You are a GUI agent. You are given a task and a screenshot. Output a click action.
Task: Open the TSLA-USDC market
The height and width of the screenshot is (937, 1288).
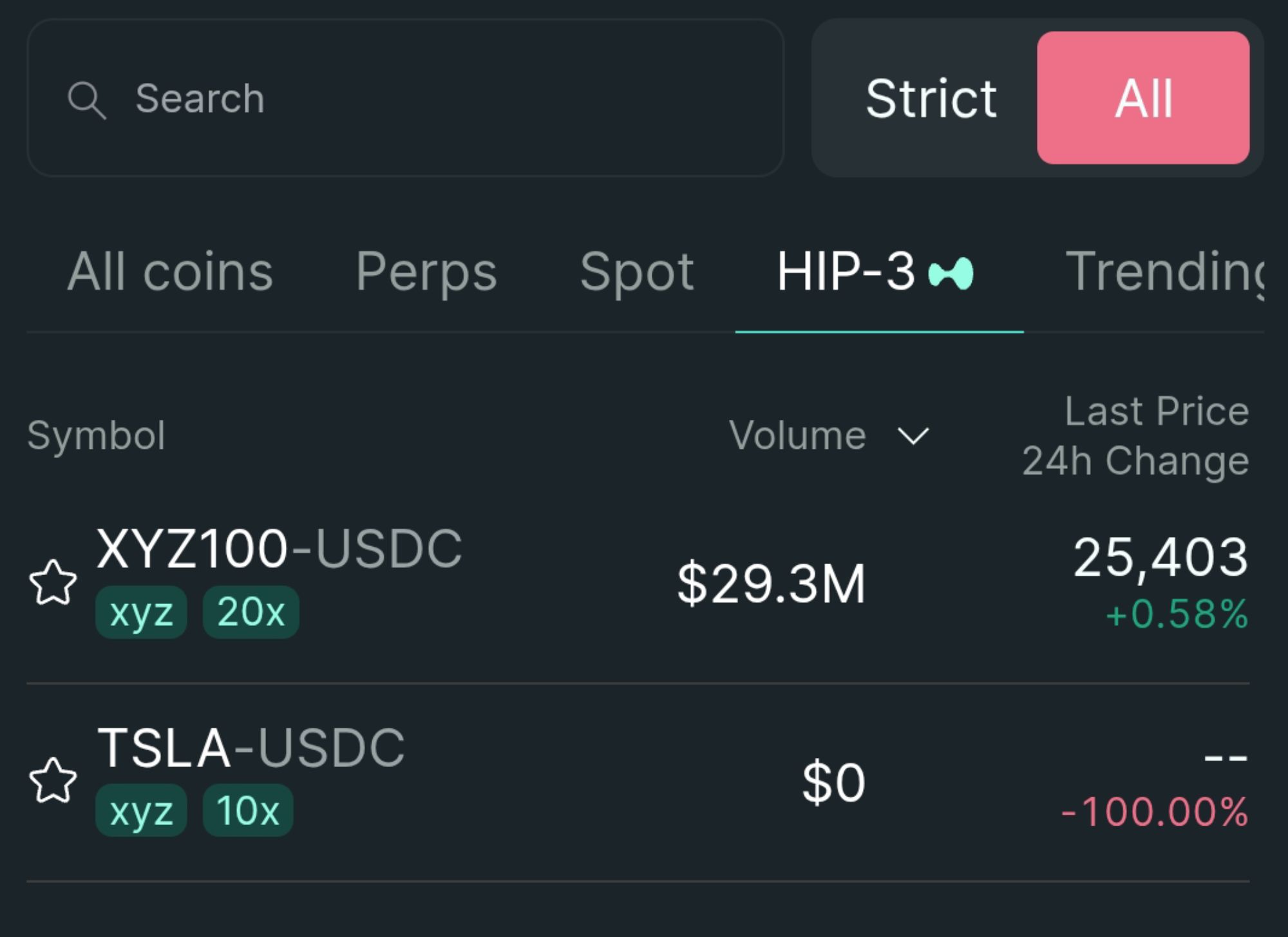(251, 748)
